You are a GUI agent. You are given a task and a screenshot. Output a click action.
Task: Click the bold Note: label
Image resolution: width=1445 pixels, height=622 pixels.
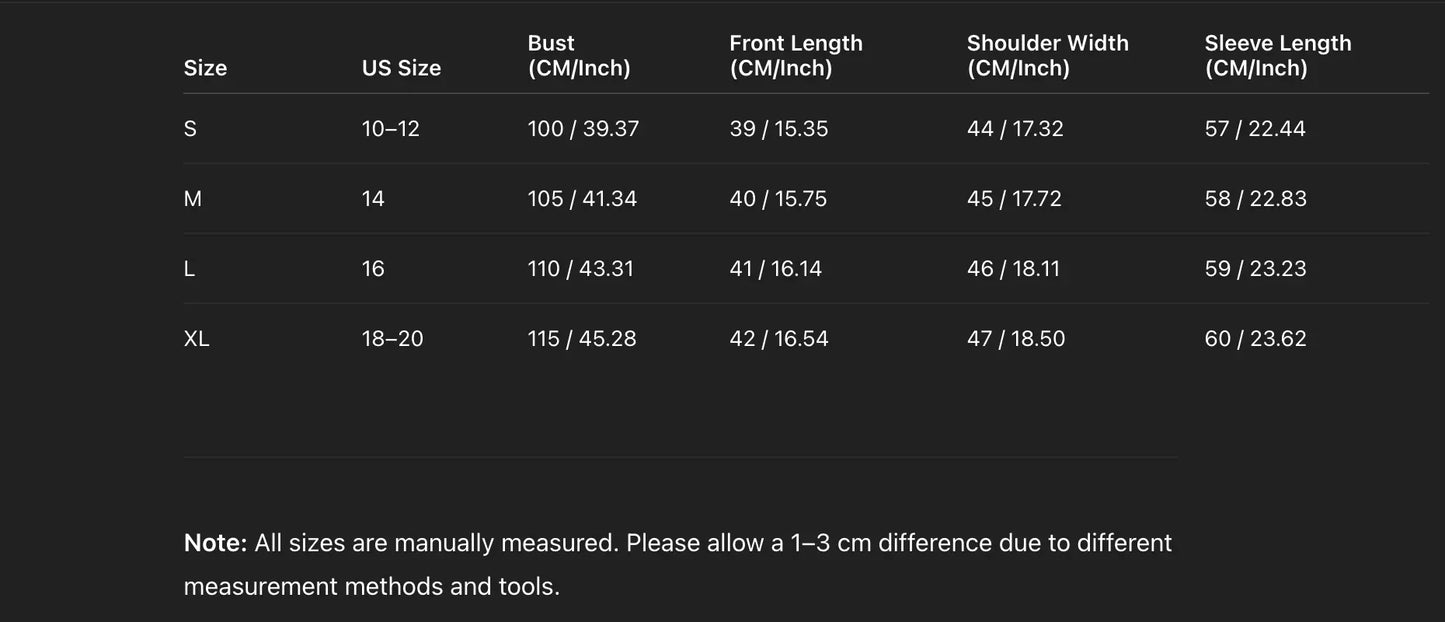click(x=215, y=543)
